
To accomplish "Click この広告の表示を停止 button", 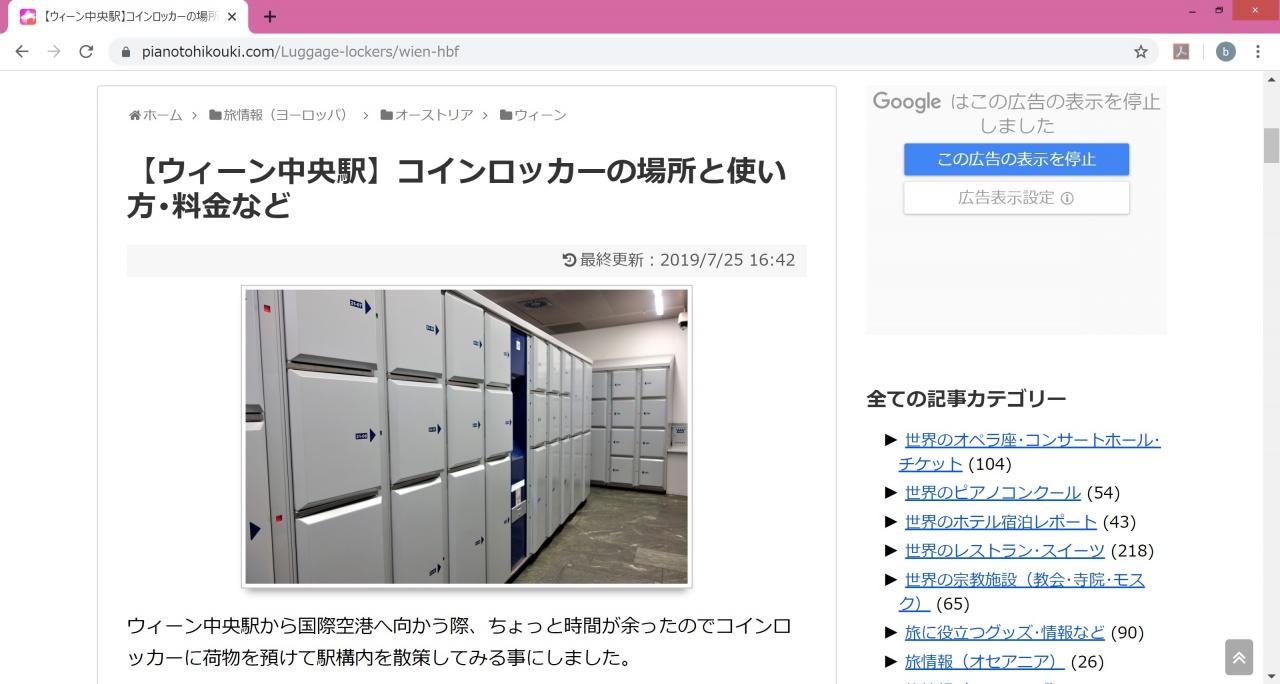I will pos(1016,159).
